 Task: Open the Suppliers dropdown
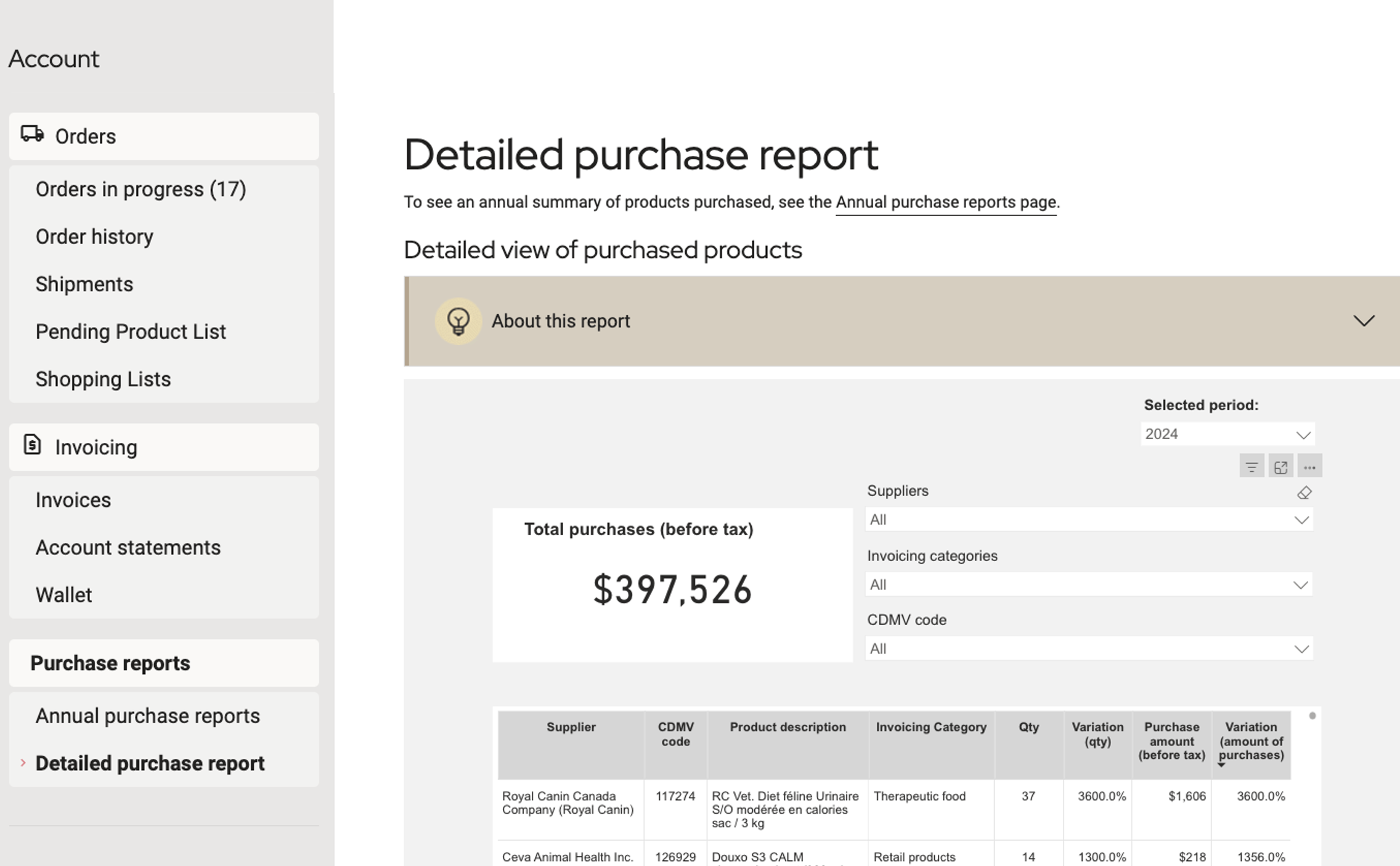click(1089, 520)
